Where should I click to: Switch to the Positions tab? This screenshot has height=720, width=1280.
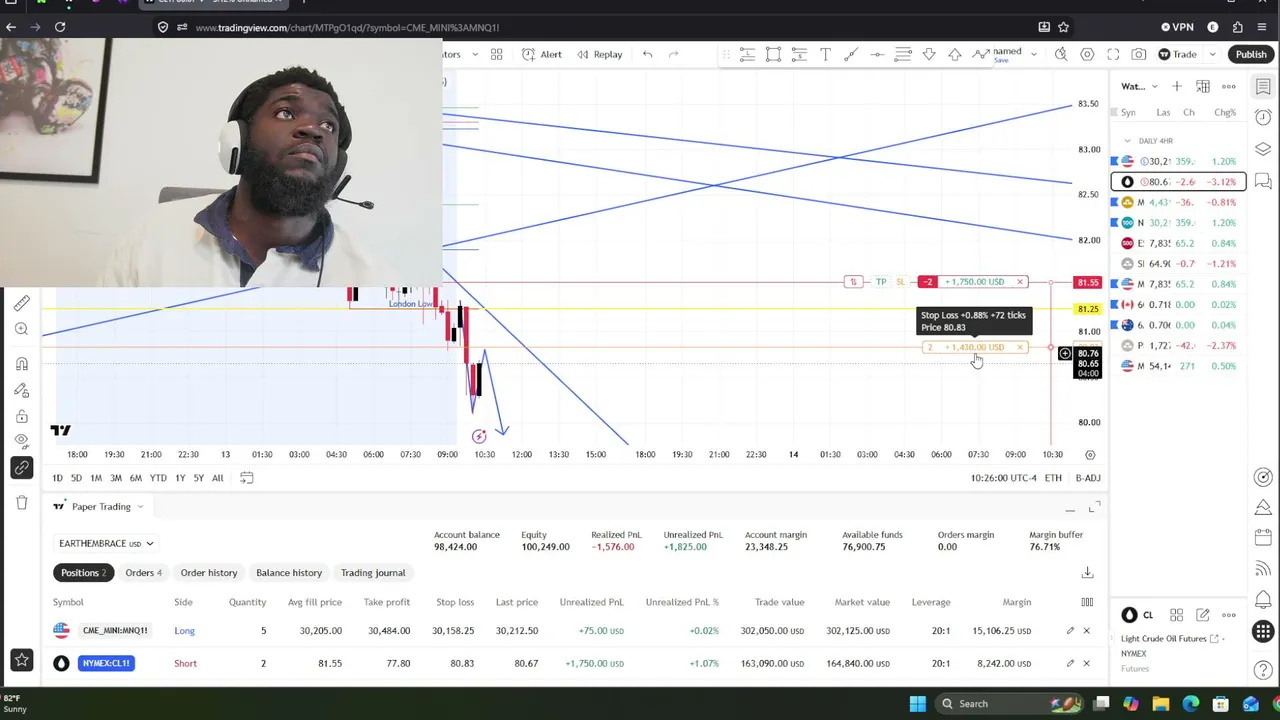point(83,573)
